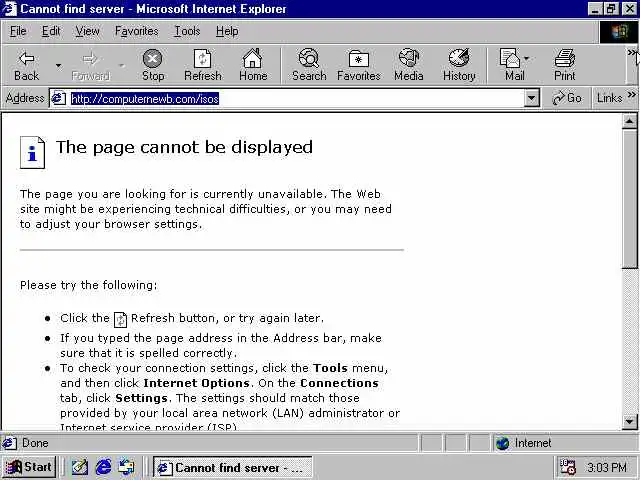This screenshot has width=640, height=480.
Task: Show the History pane
Action: (459, 65)
